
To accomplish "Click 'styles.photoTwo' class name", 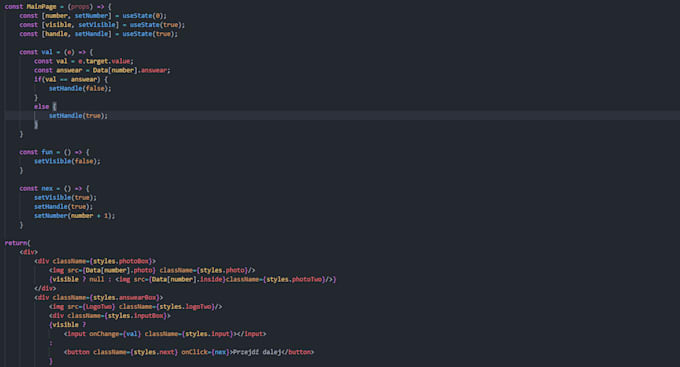I will click(294, 279).
